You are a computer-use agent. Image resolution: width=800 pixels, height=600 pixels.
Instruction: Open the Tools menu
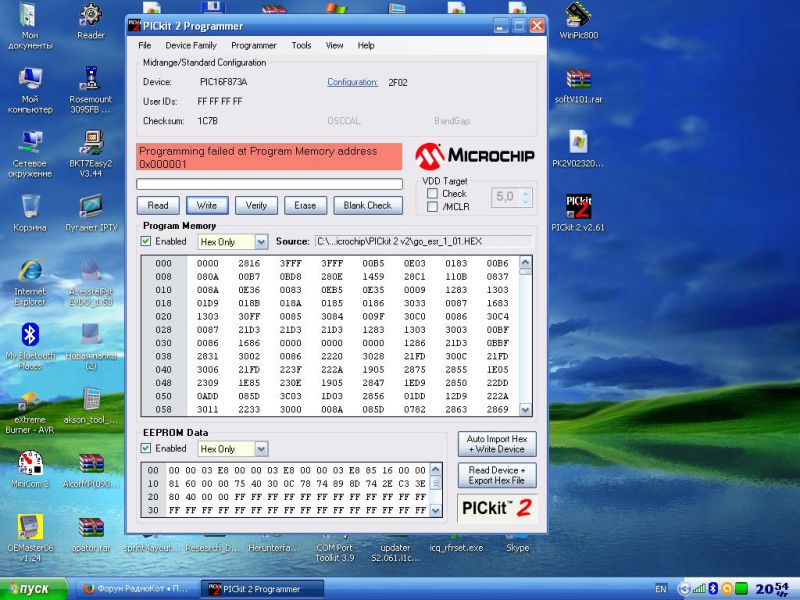(x=302, y=45)
